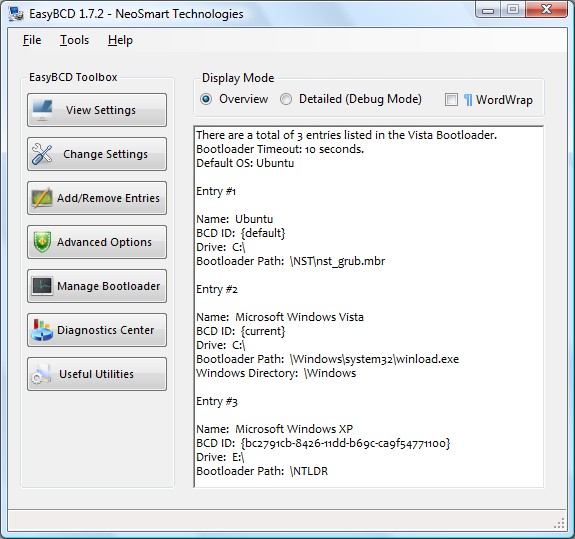Click the monitor graph icon for Manage Bootloader
The width and height of the screenshot is (575, 539).
click(42, 286)
